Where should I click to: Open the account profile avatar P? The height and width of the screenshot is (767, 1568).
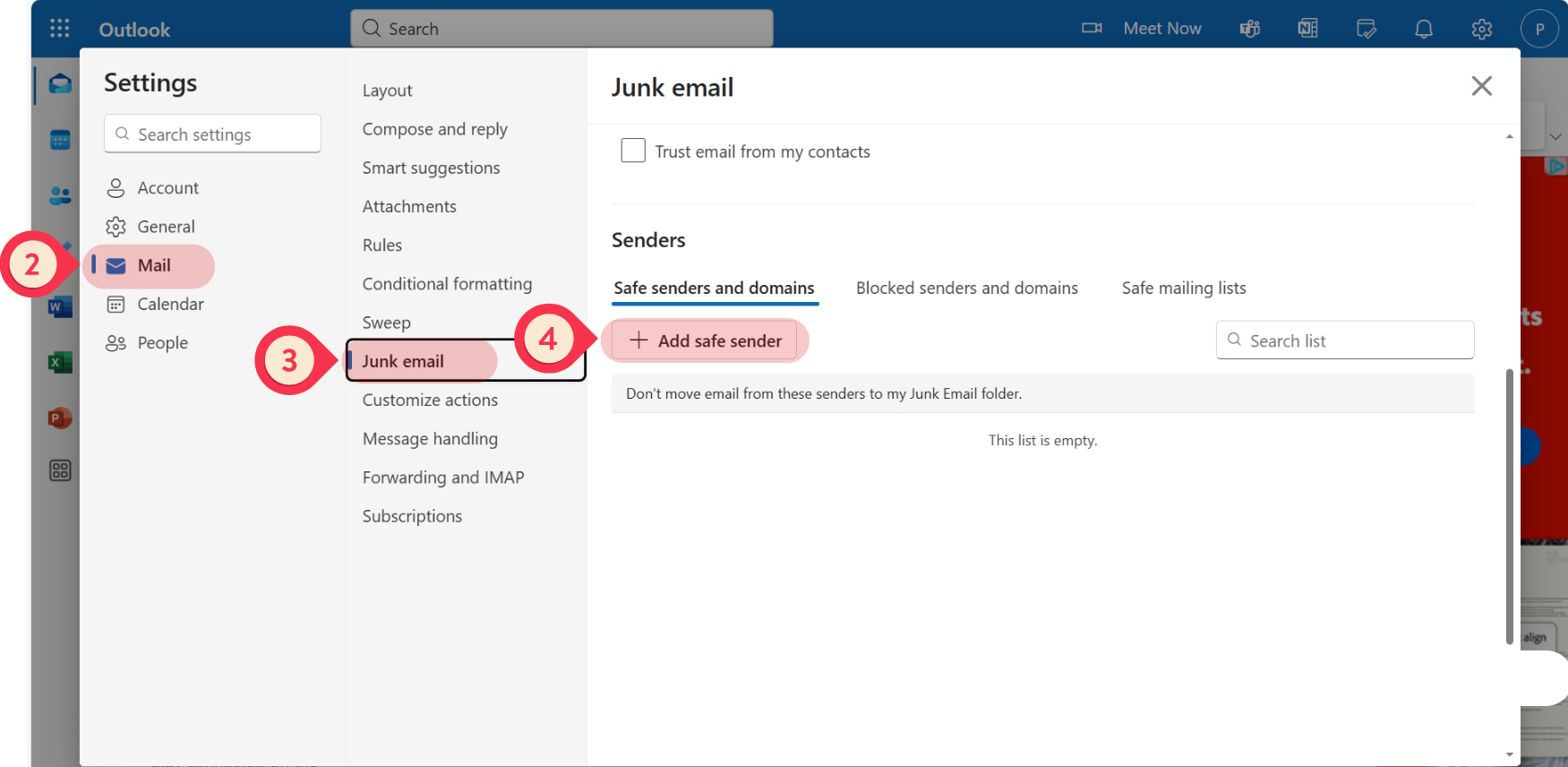pos(1539,29)
